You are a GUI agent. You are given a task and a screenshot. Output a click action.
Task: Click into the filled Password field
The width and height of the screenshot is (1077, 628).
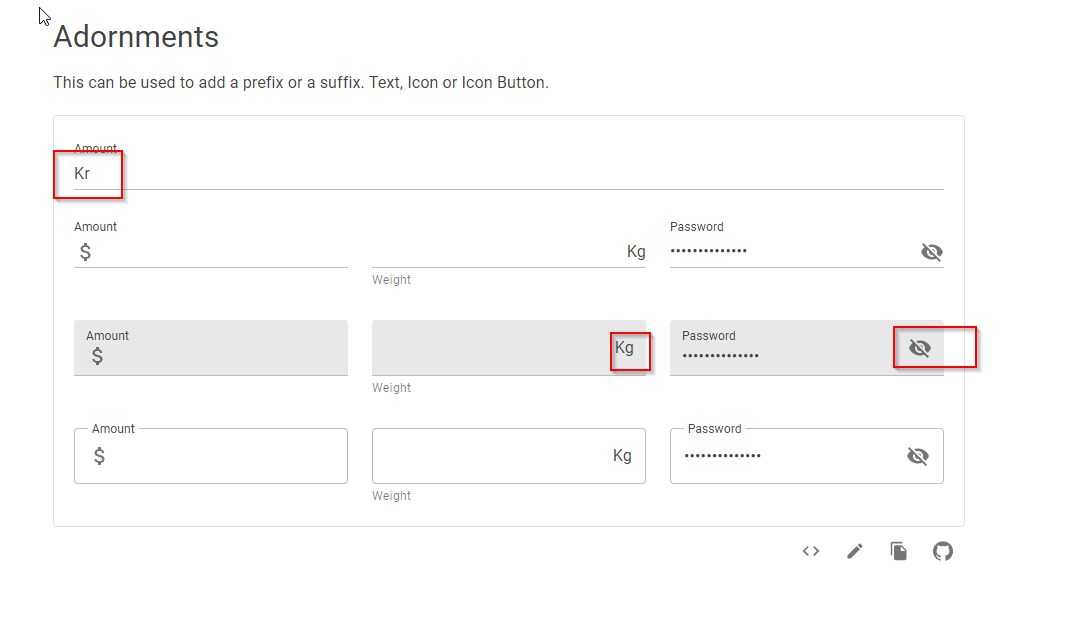(x=780, y=355)
